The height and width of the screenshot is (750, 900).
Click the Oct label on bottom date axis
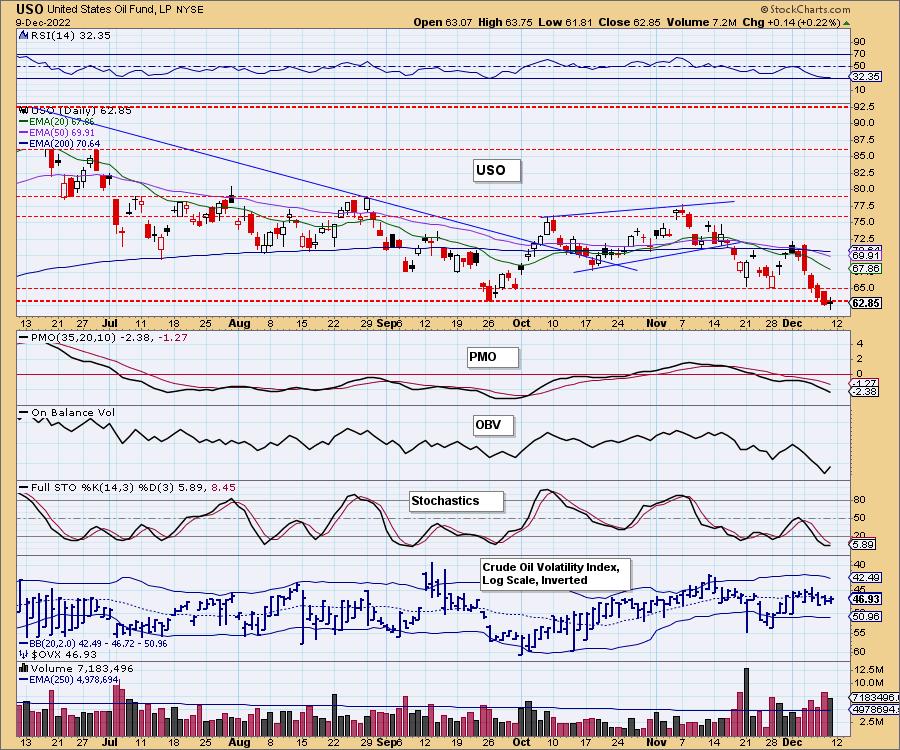pos(521,742)
